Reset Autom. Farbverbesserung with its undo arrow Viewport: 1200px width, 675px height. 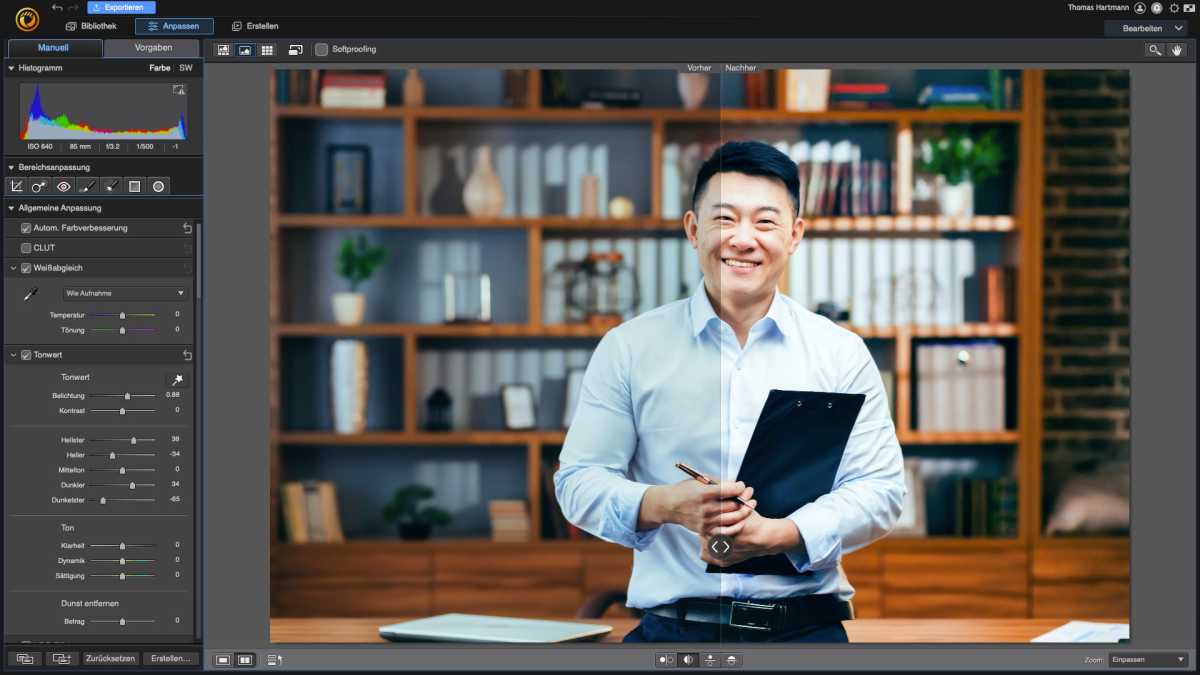click(187, 228)
